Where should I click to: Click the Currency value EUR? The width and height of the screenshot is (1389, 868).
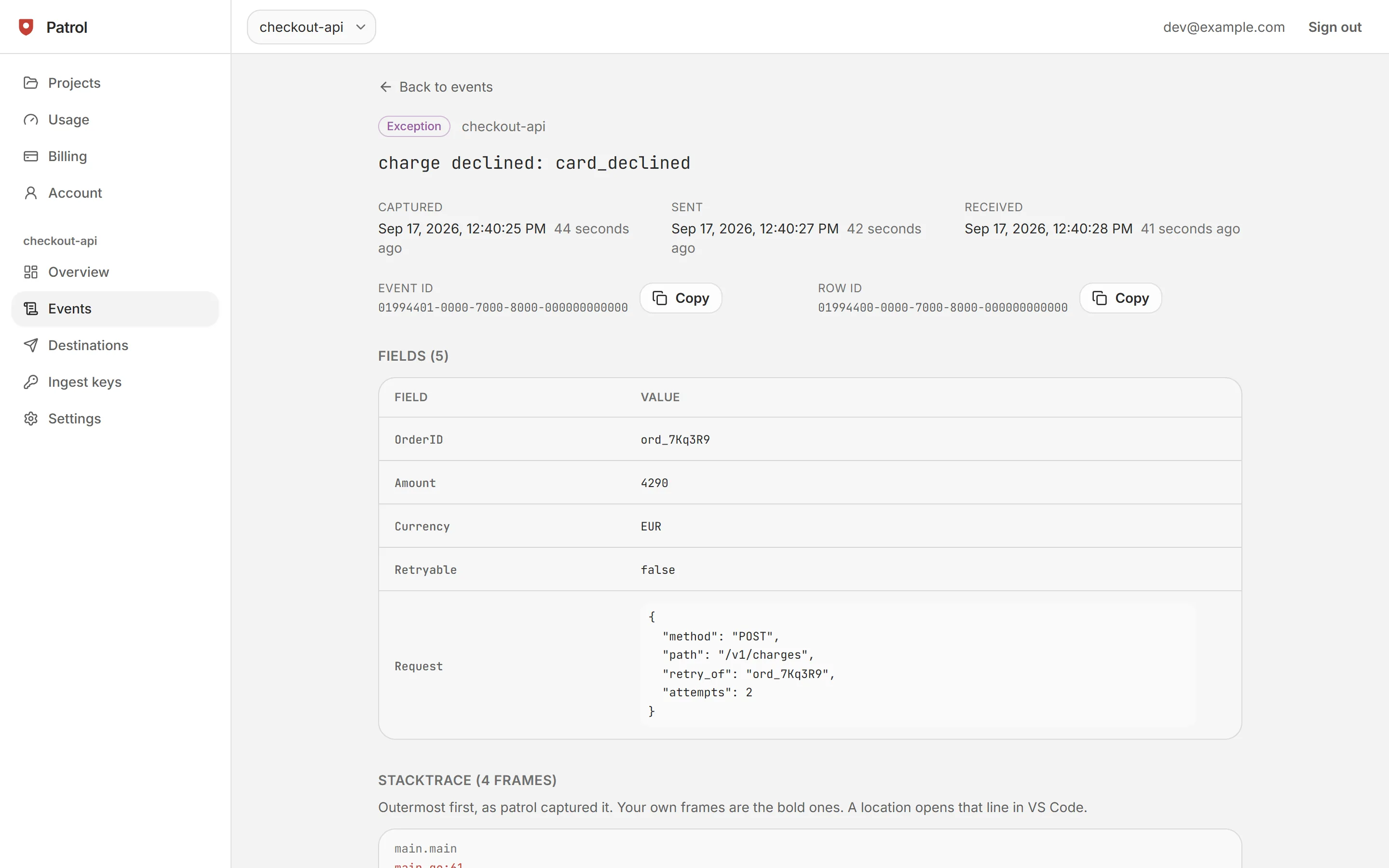coord(651,527)
